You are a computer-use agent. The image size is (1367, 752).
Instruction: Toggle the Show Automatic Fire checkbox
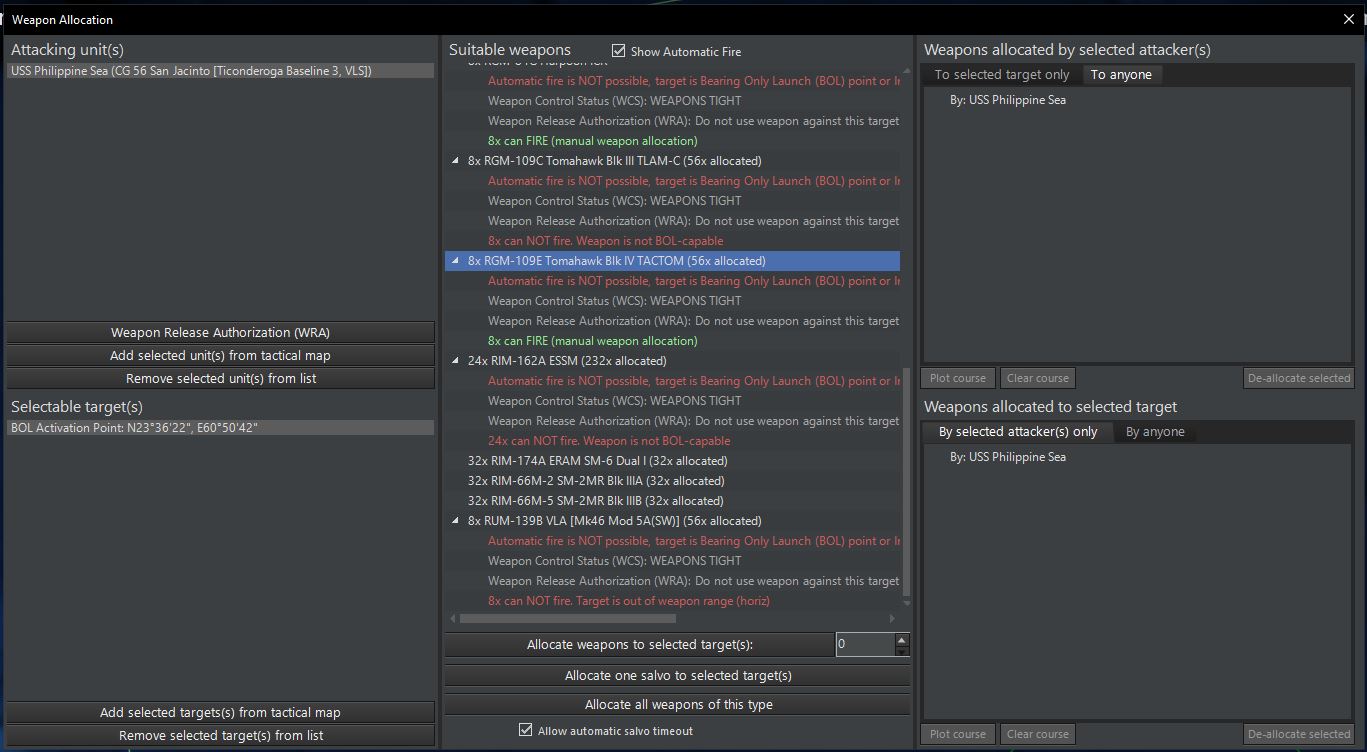pyautogui.click(x=618, y=51)
